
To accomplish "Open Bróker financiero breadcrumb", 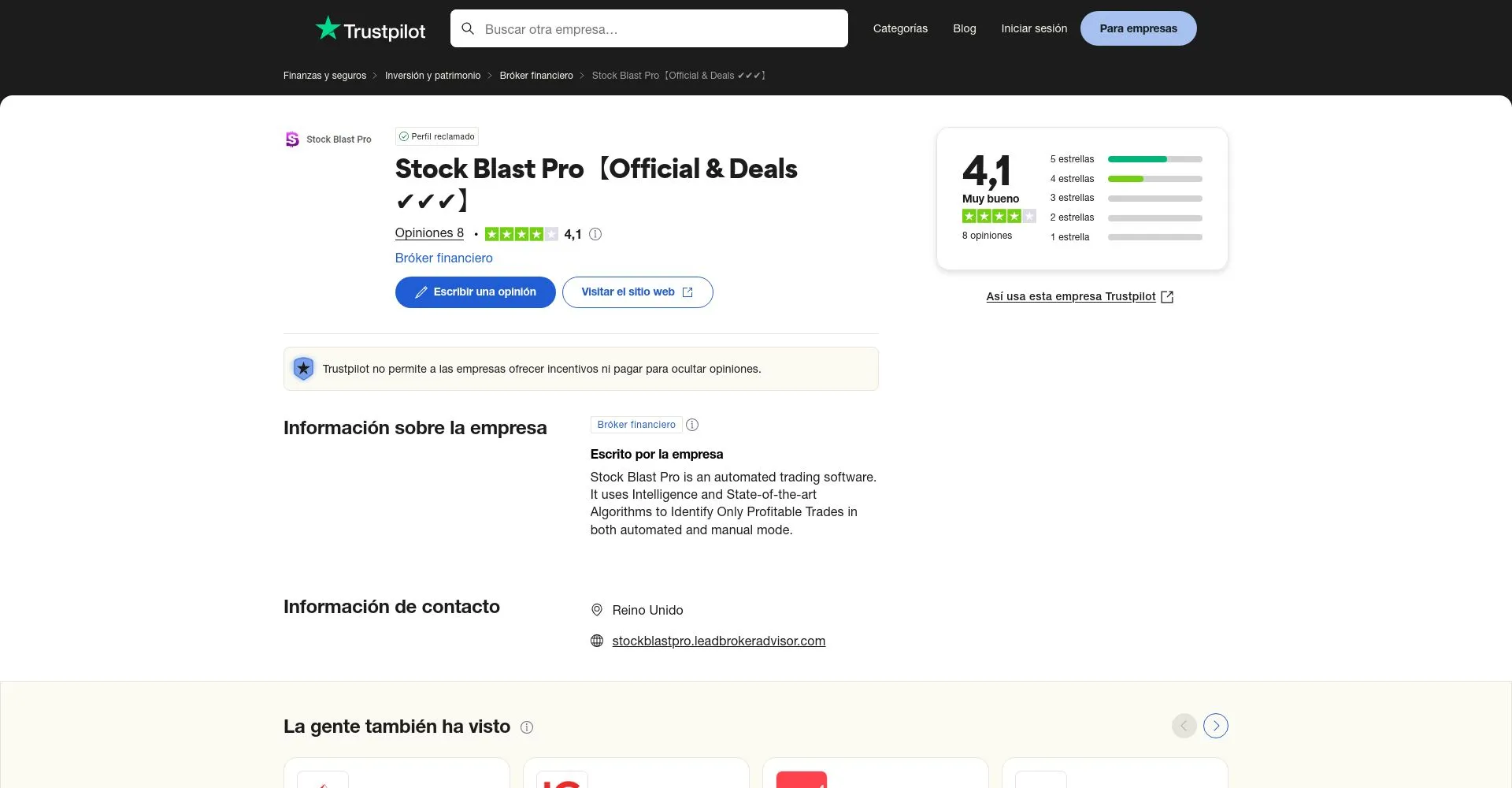I will [x=536, y=76].
